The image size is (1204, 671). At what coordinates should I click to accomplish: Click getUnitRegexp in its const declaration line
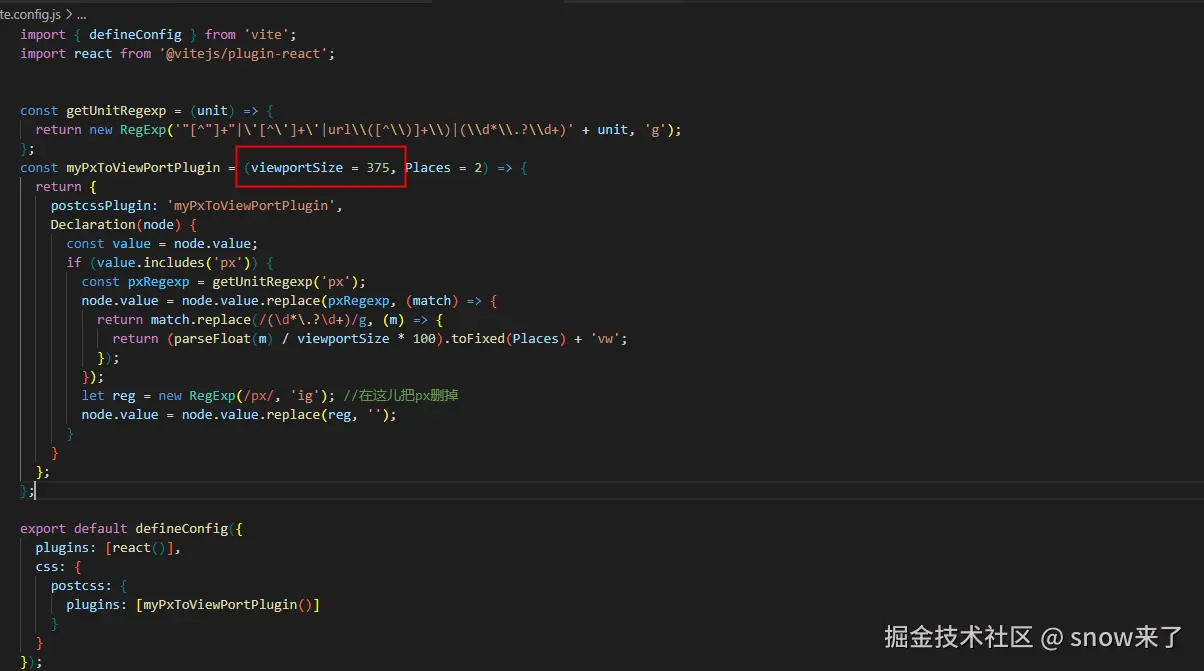116,110
